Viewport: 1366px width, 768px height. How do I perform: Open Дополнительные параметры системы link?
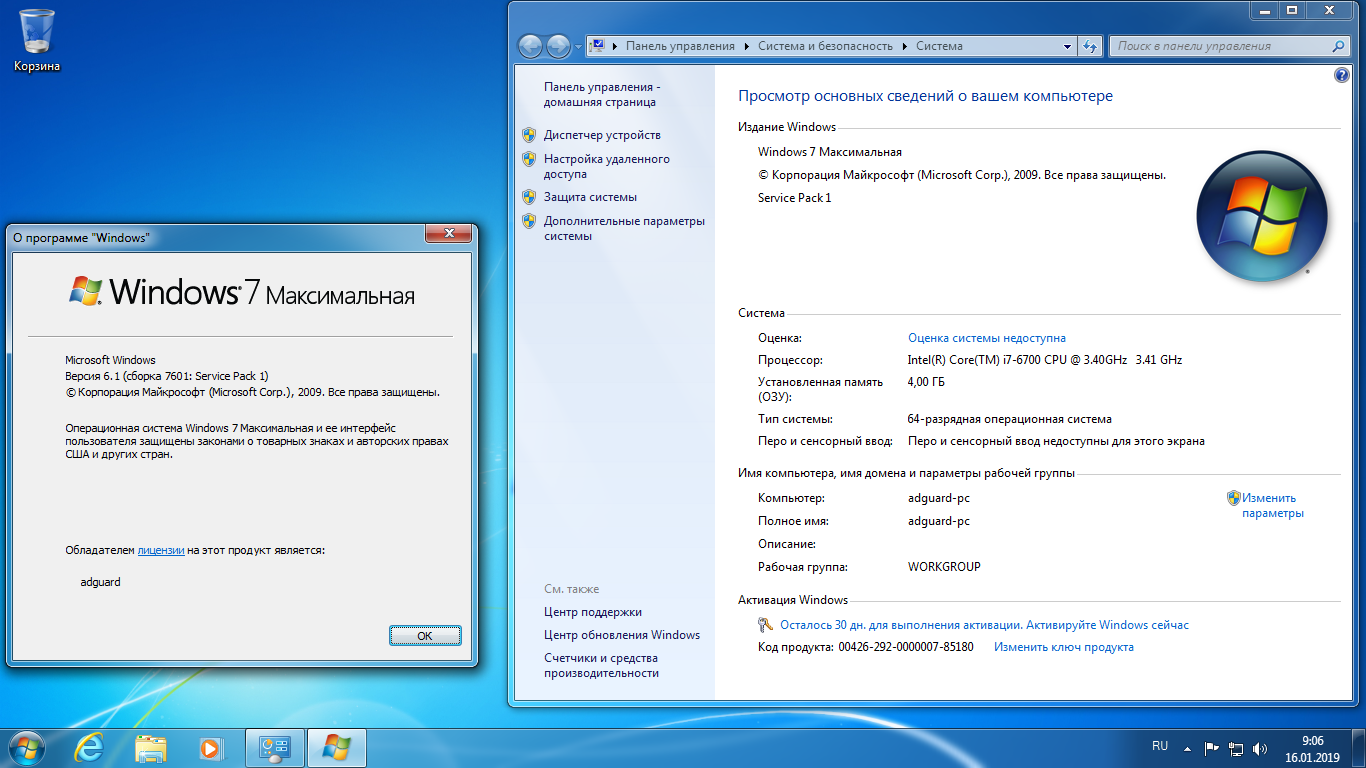[x=624, y=228]
